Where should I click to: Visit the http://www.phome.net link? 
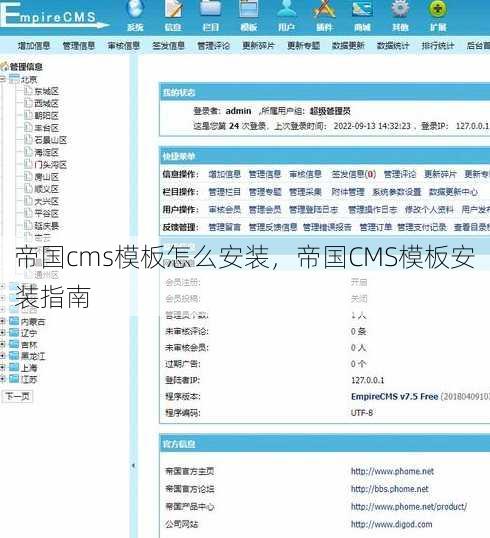[x=392, y=471]
